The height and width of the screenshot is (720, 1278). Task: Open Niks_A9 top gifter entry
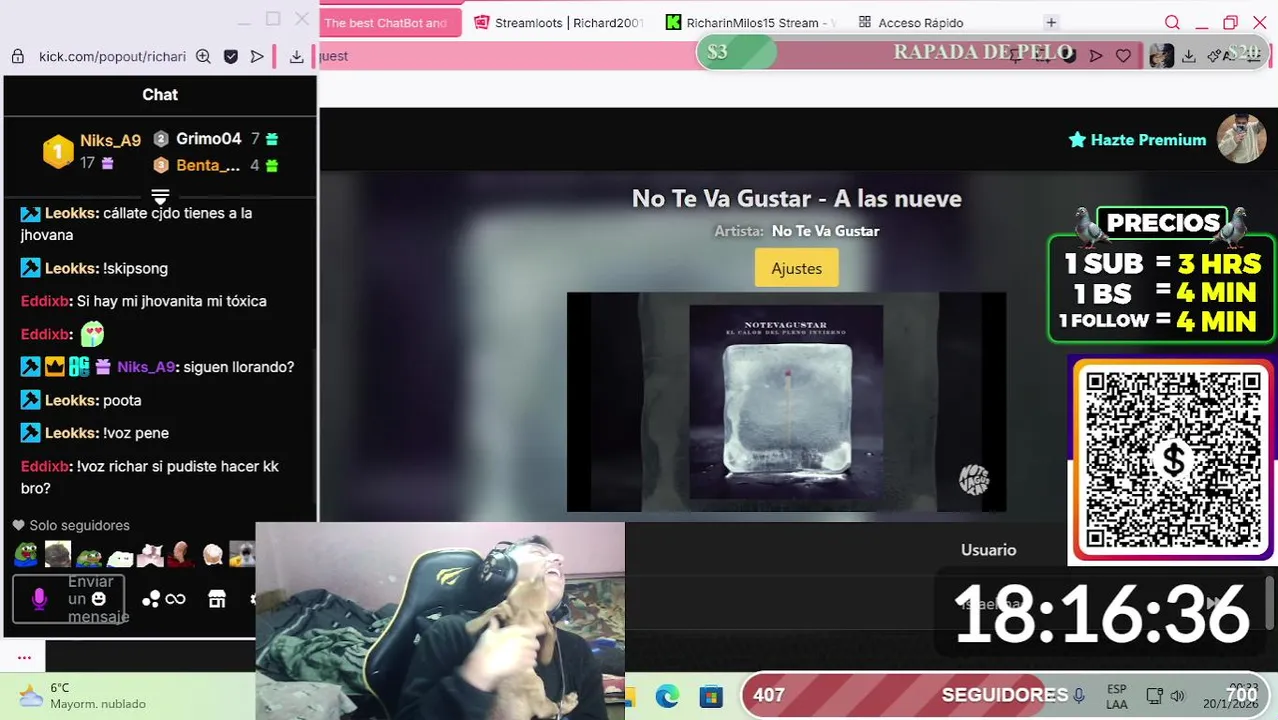pos(92,151)
